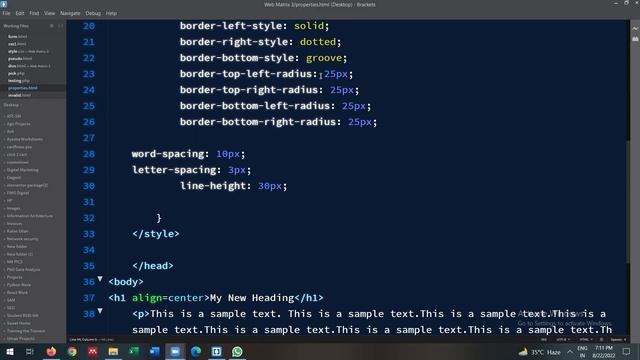Launch Firefox from the taskbar
This screenshot has height=360, width=640.
(x=51, y=351)
